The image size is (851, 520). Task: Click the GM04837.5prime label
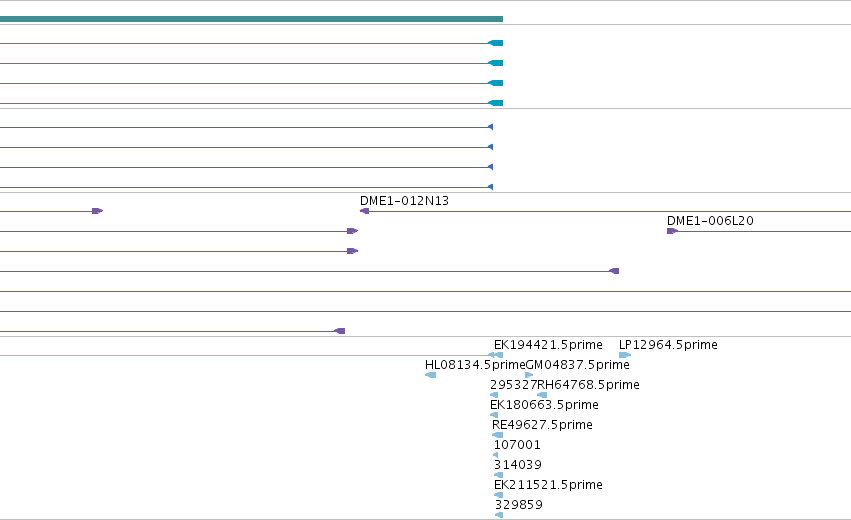click(577, 365)
